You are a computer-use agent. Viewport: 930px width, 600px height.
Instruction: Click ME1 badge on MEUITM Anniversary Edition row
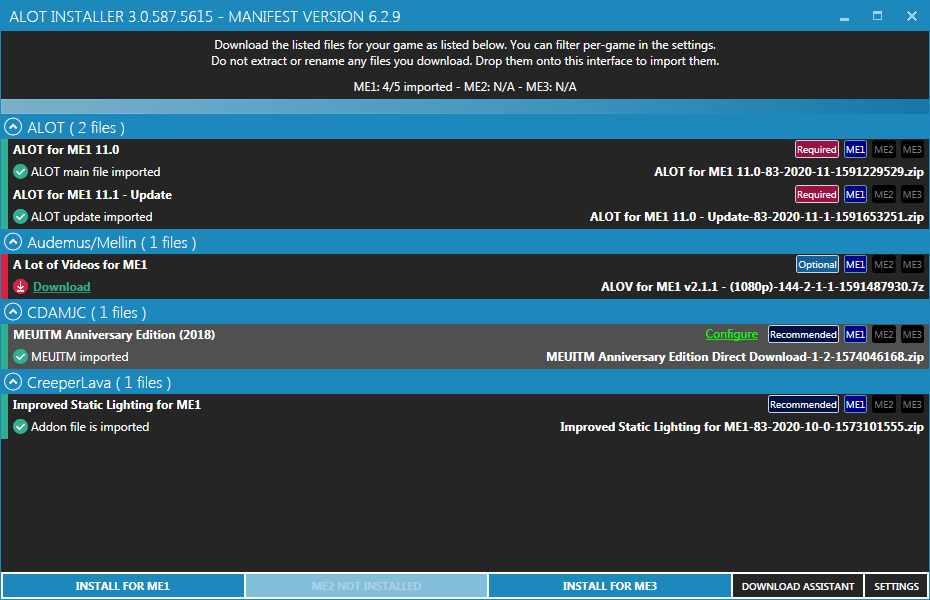coord(855,334)
